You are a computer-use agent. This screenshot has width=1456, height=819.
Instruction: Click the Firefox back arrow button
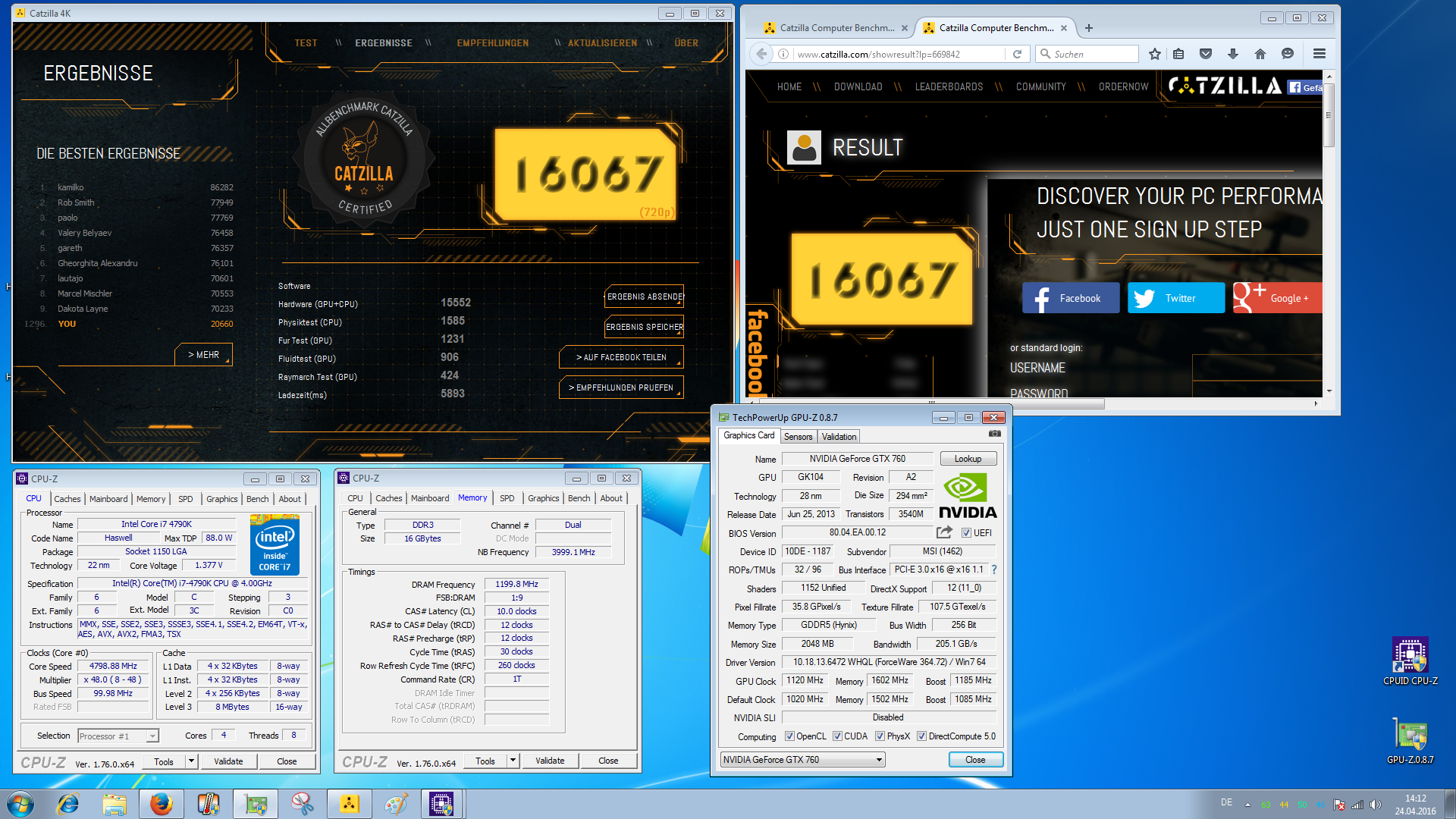coord(761,54)
